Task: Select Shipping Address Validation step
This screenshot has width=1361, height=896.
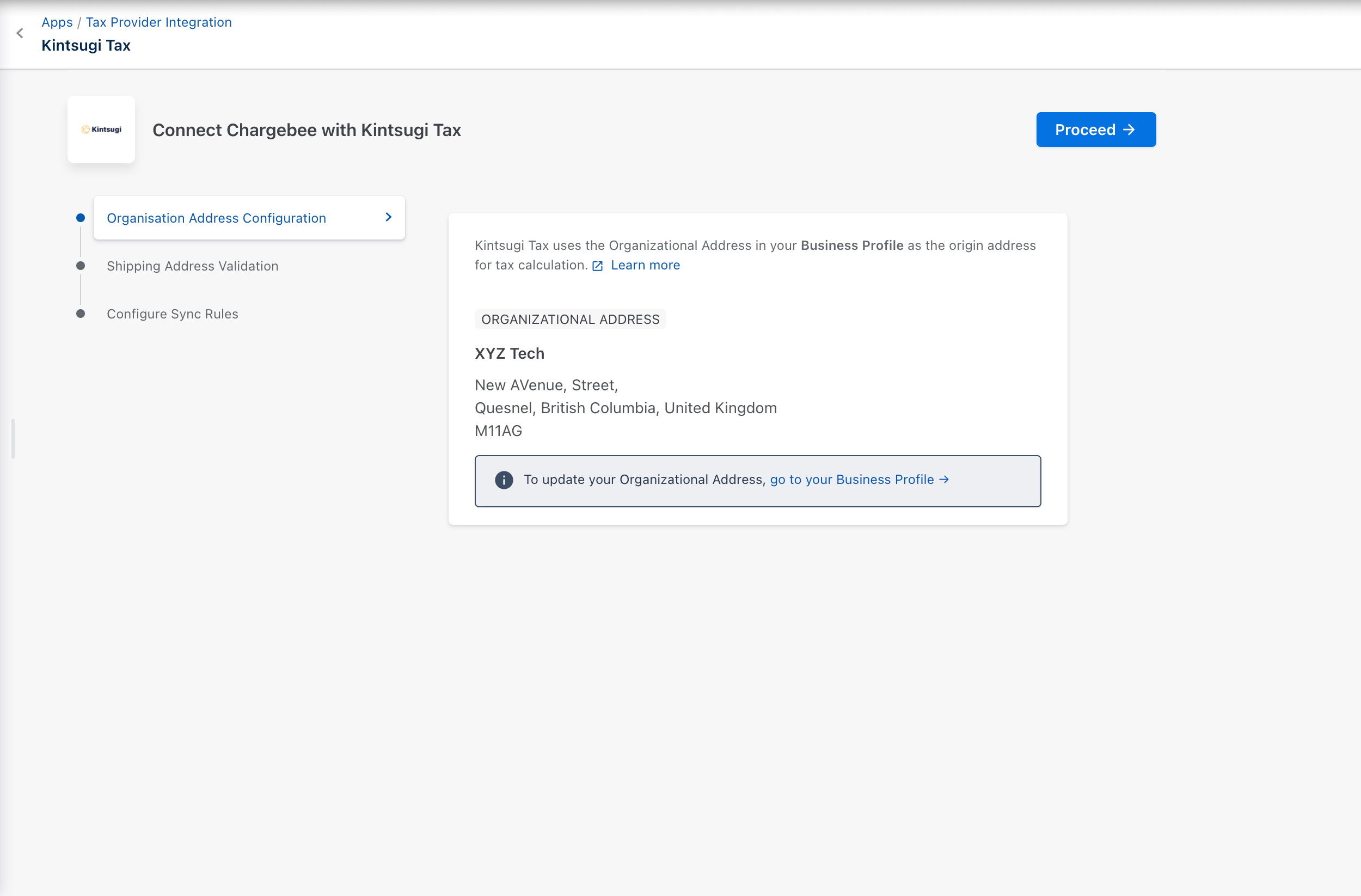Action: point(192,266)
